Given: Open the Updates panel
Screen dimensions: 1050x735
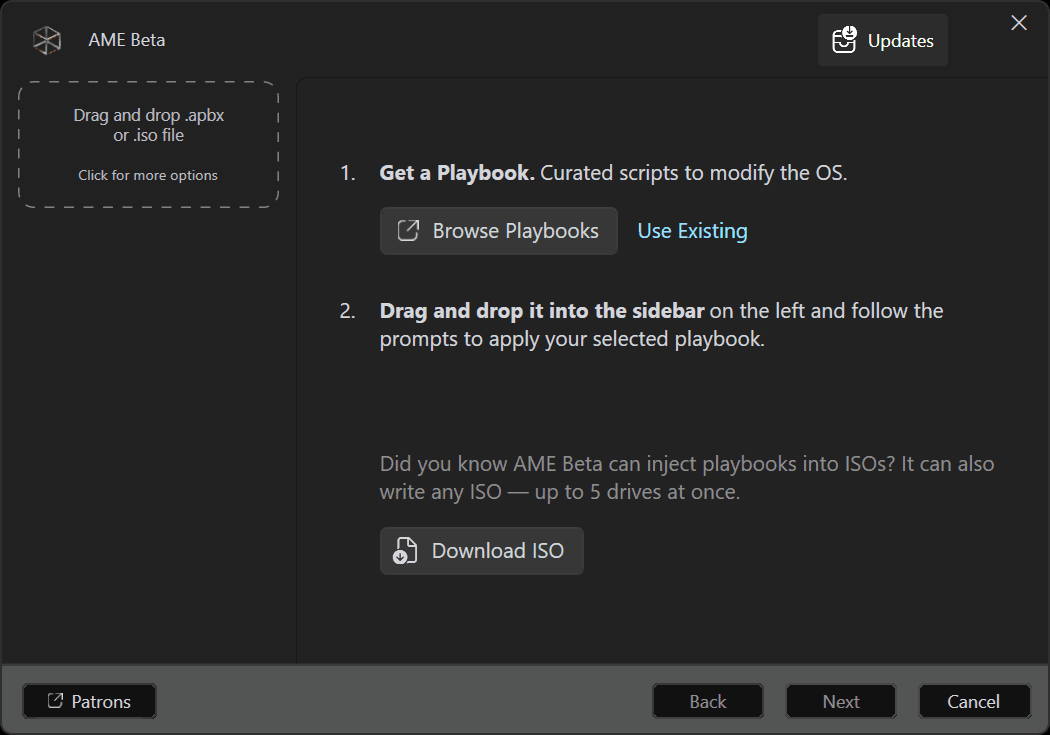Looking at the screenshot, I should [x=883, y=41].
